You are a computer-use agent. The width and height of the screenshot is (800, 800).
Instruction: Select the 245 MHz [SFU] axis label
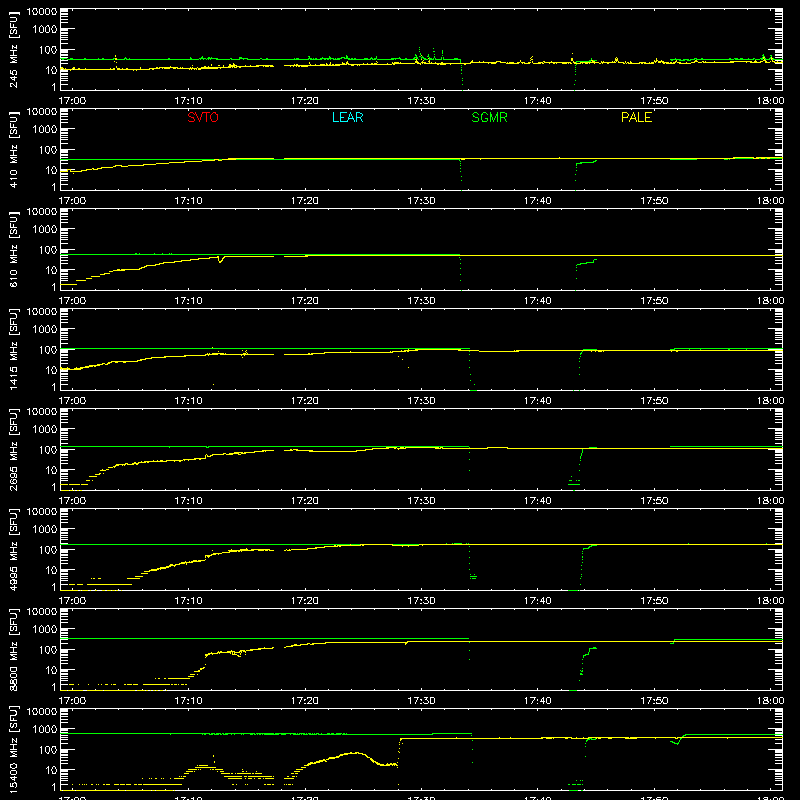(14, 49)
